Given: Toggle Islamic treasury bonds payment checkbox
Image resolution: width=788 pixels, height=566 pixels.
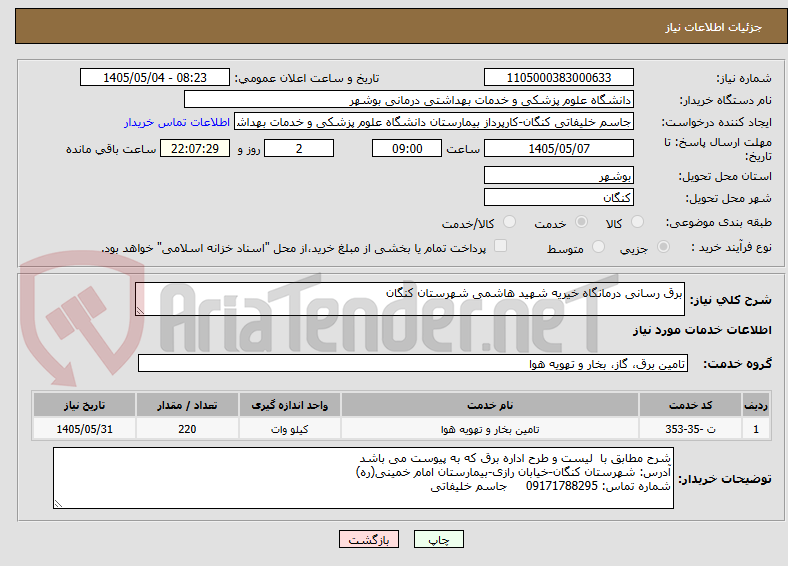Looking at the screenshot, I should coord(501,246).
